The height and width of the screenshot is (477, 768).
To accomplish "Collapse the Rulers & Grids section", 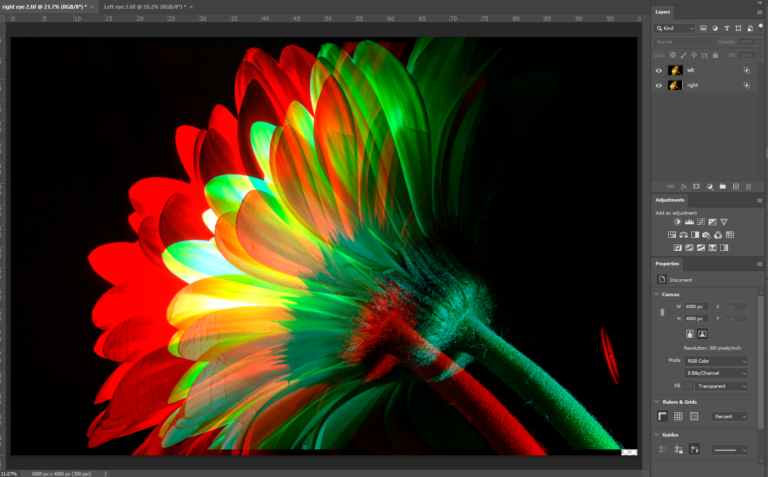I will tap(657, 402).
